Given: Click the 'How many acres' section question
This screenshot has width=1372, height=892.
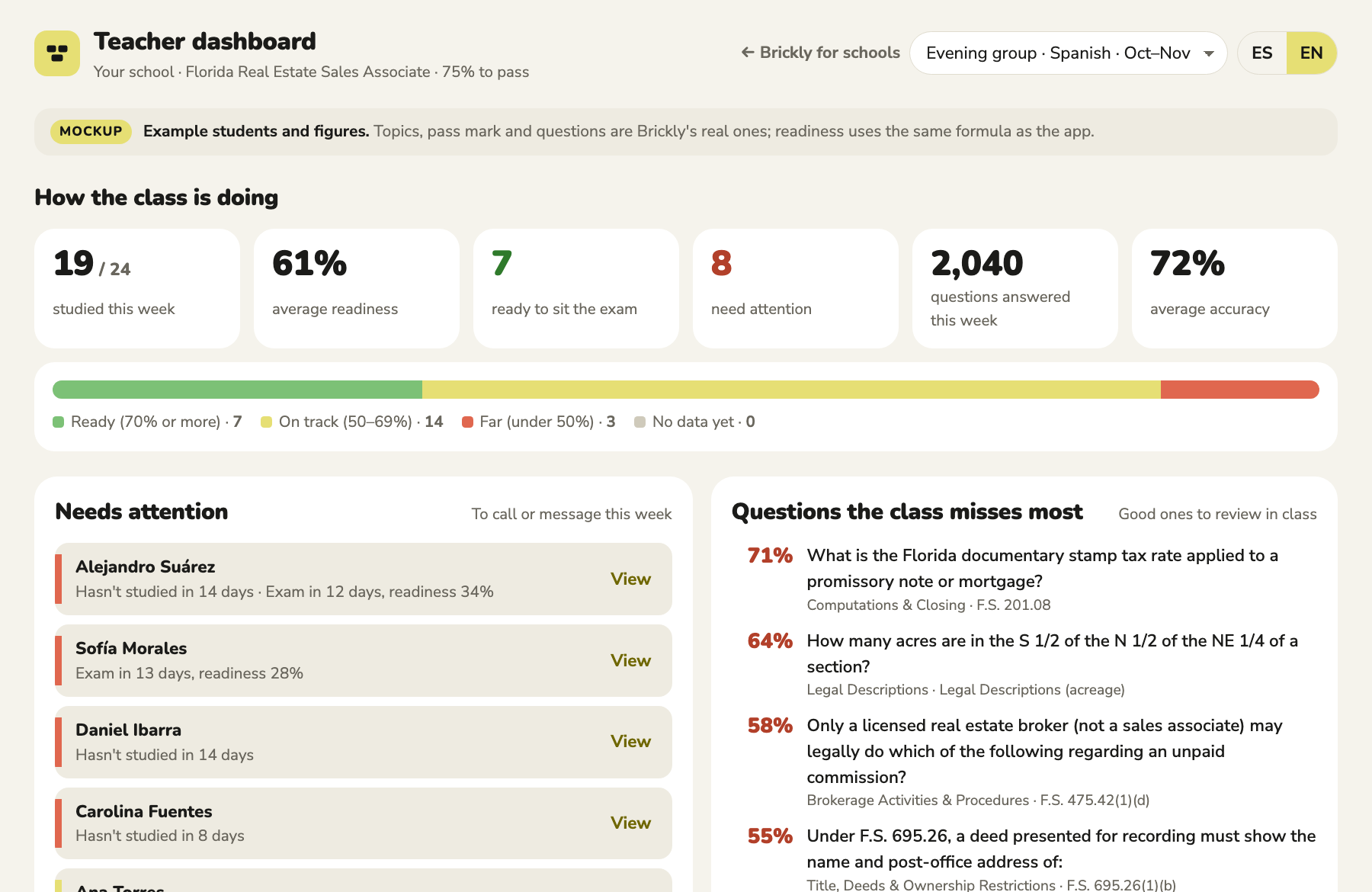Looking at the screenshot, I should coord(1053,654).
